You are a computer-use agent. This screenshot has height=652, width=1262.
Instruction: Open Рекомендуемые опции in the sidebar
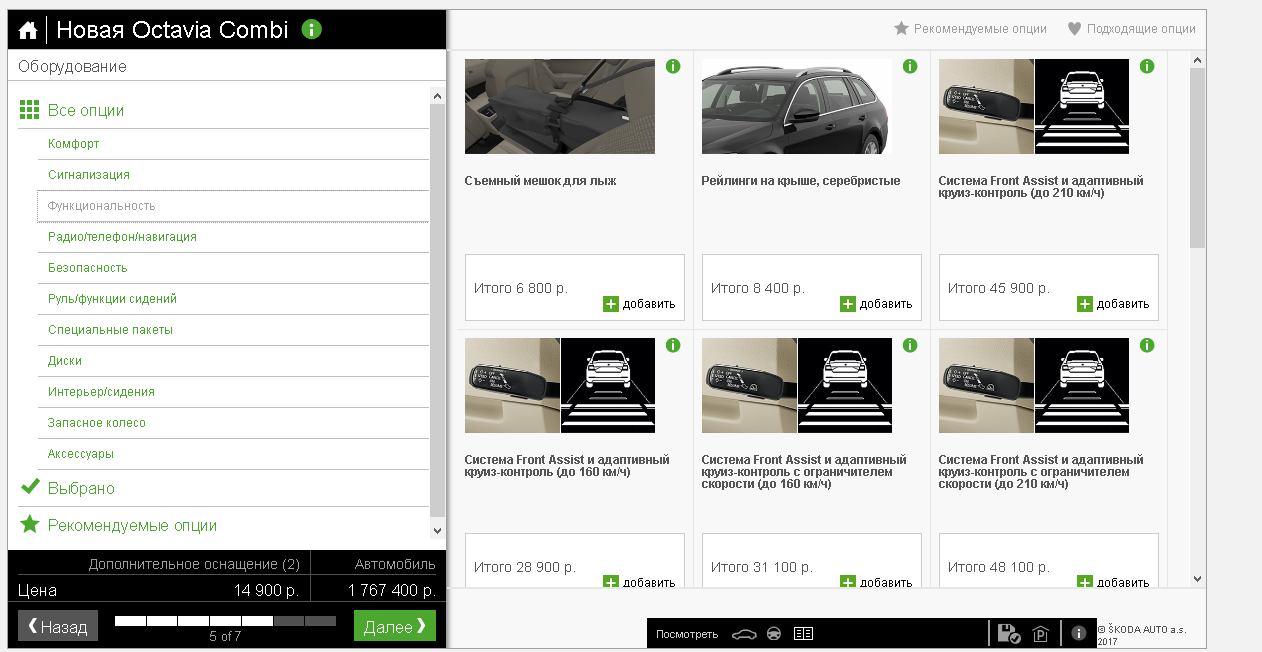132,525
